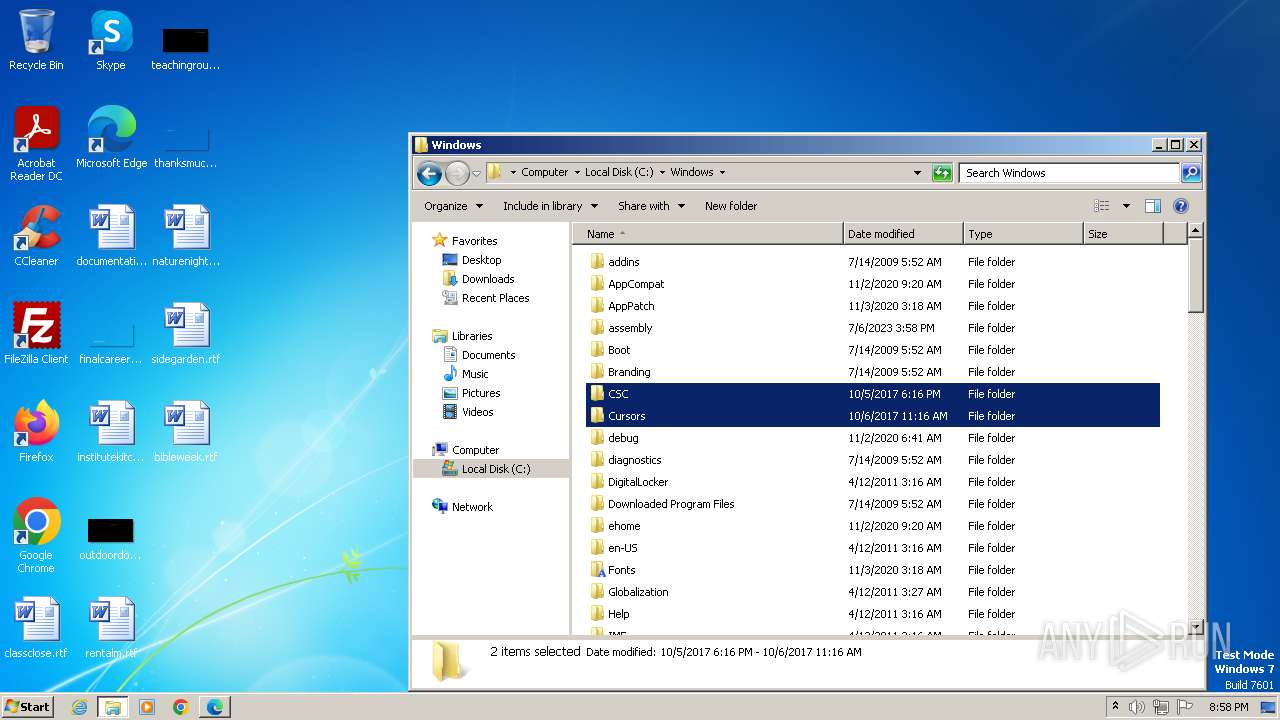This screenshot has height=720, width=1280.
Task: Select the classclose.rtf desktop file
Action: coord(36,628)
